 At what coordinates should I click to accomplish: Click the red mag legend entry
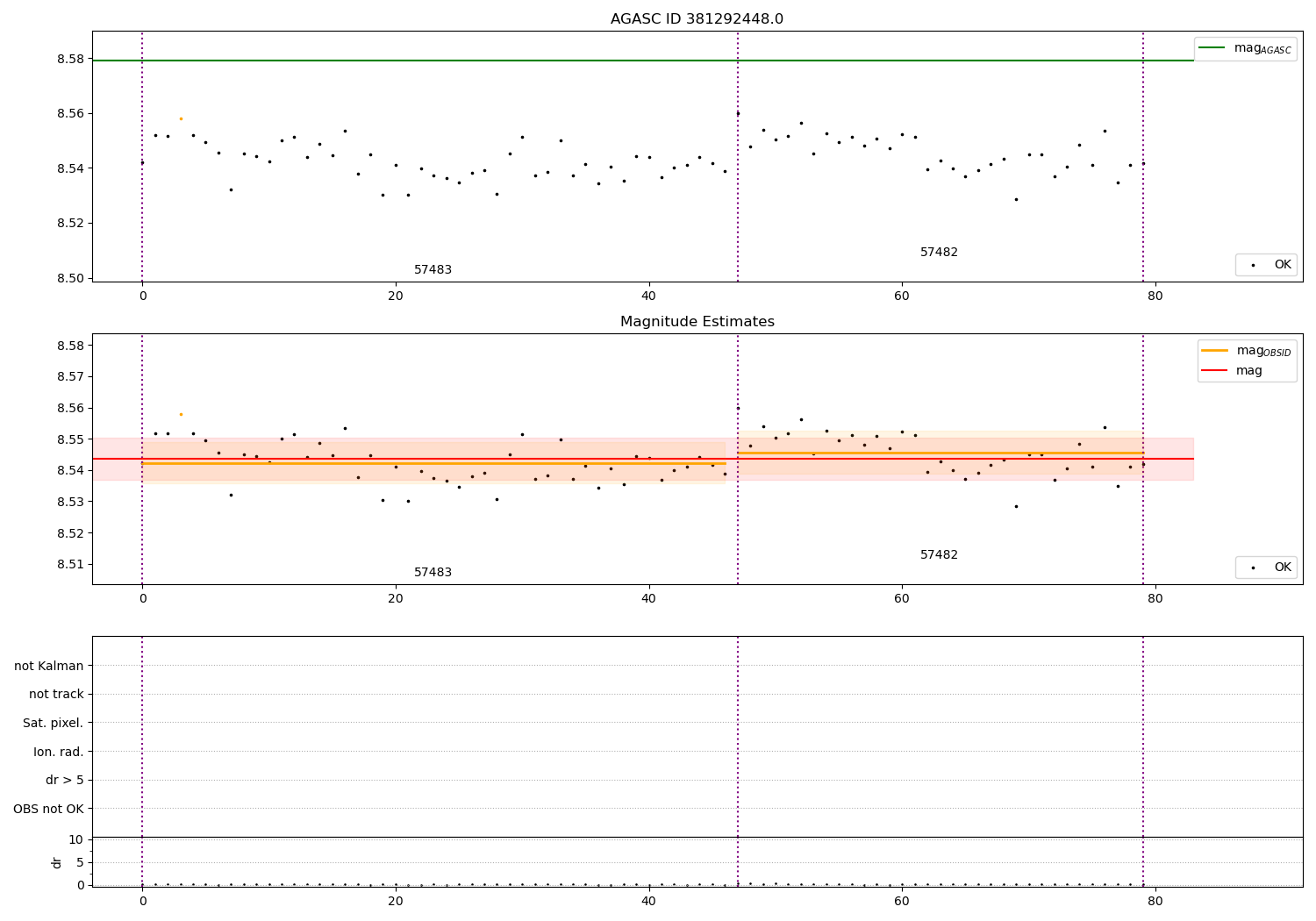coord(1232,371)
